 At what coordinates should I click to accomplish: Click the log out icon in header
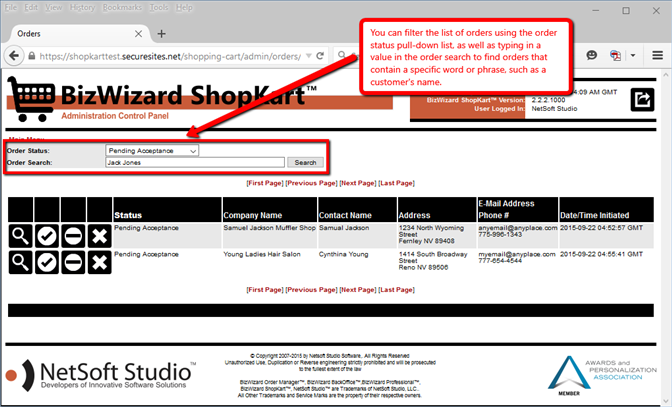coord(642,99)
